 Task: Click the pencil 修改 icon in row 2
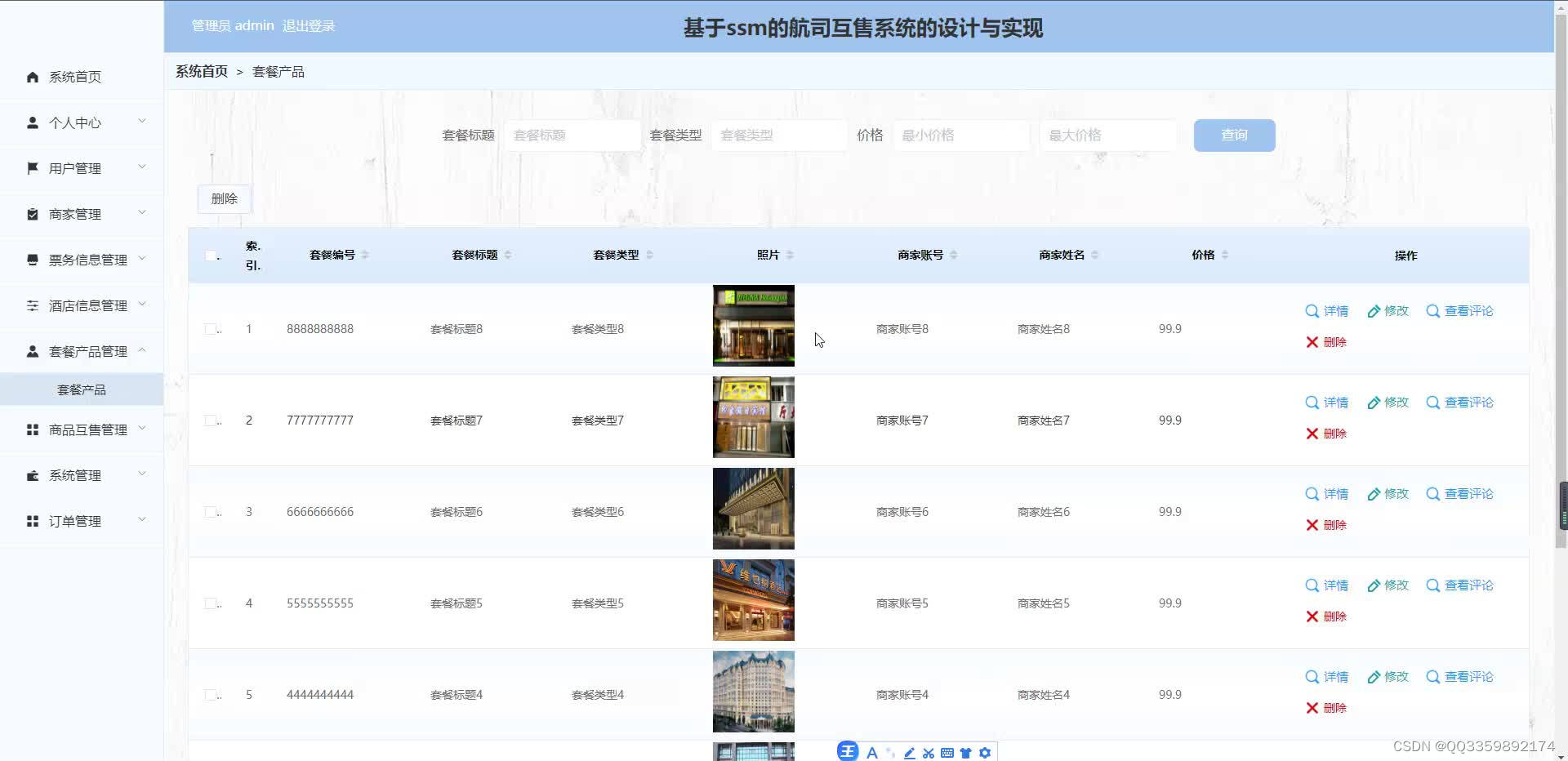(x=1374, y=403)
